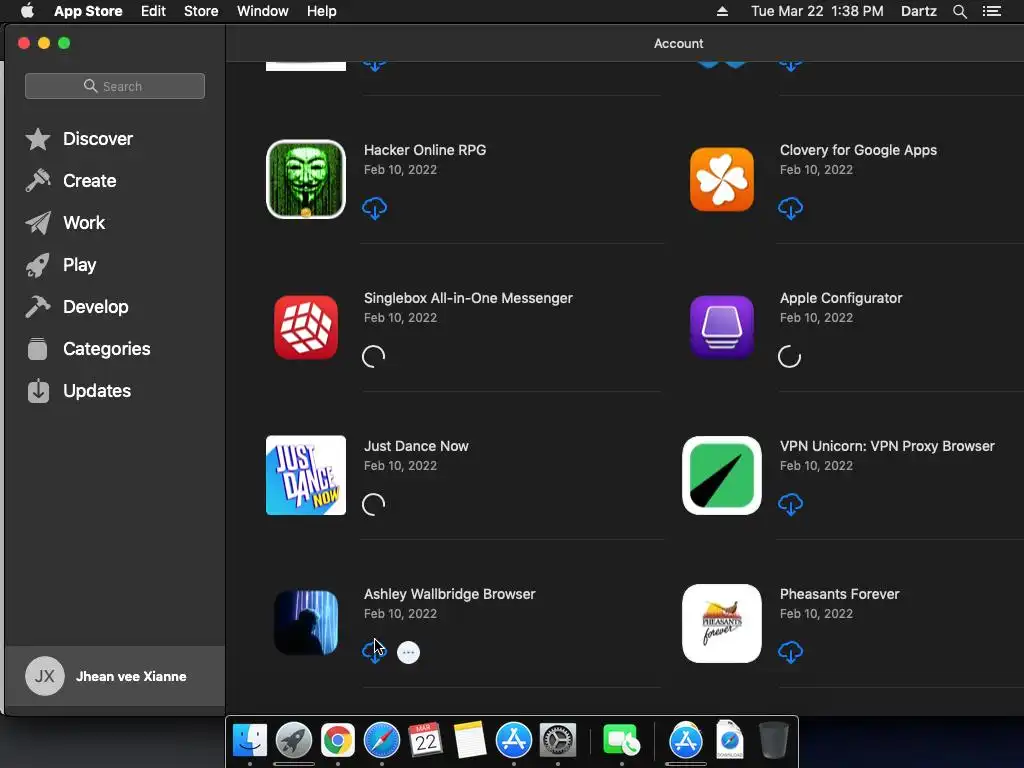
Task: Open Notes from the Dock
Action: click(x=470, y=740)
